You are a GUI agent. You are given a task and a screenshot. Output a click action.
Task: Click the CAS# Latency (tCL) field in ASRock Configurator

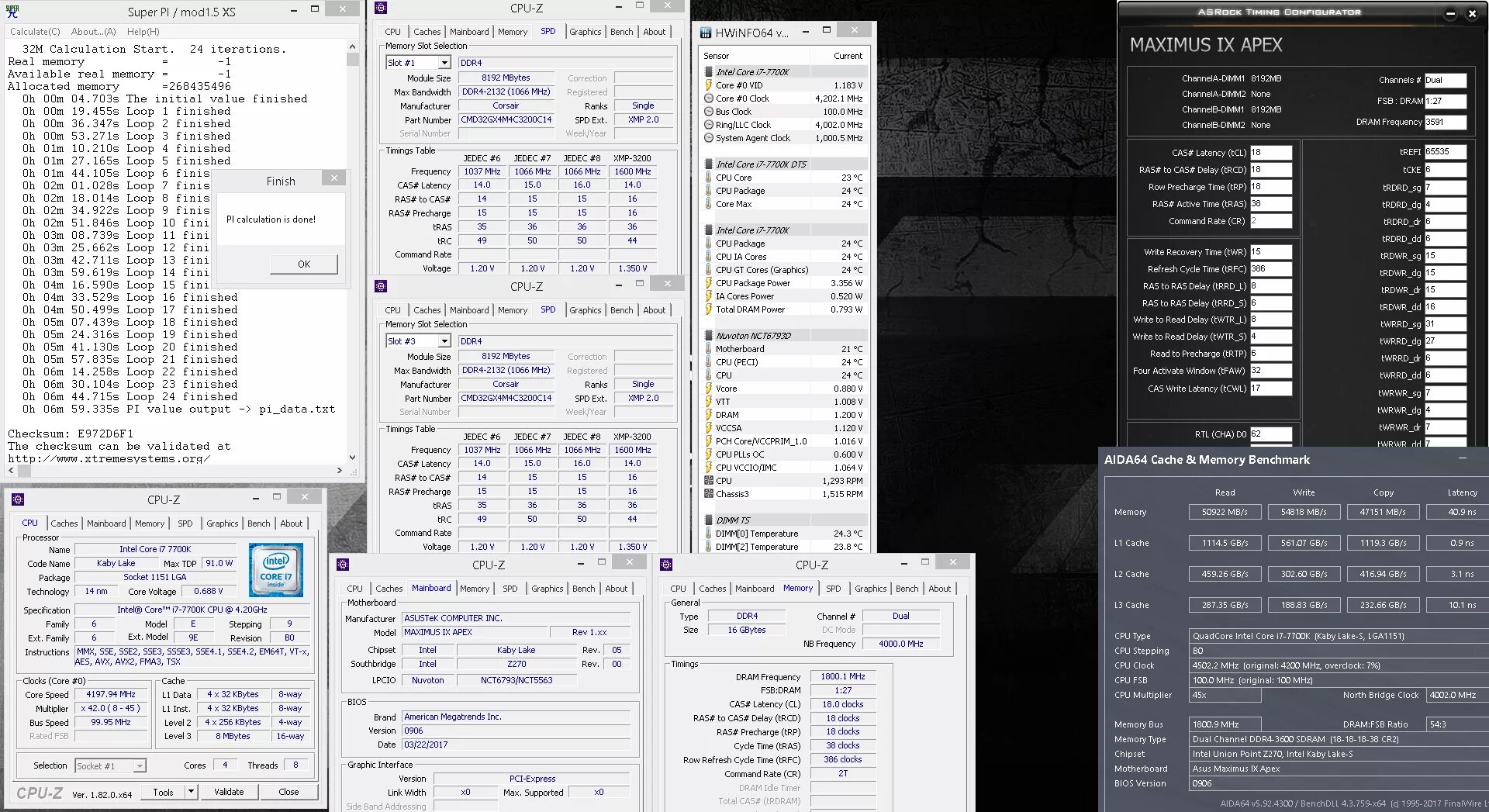1270,153
